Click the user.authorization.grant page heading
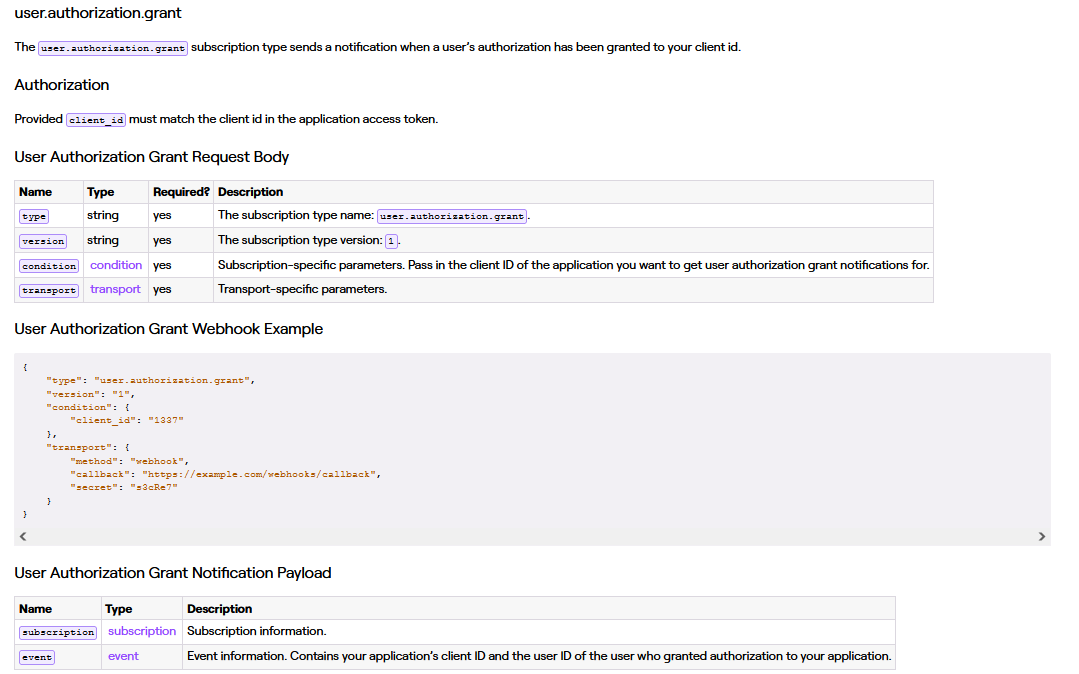 coord(97,12)
